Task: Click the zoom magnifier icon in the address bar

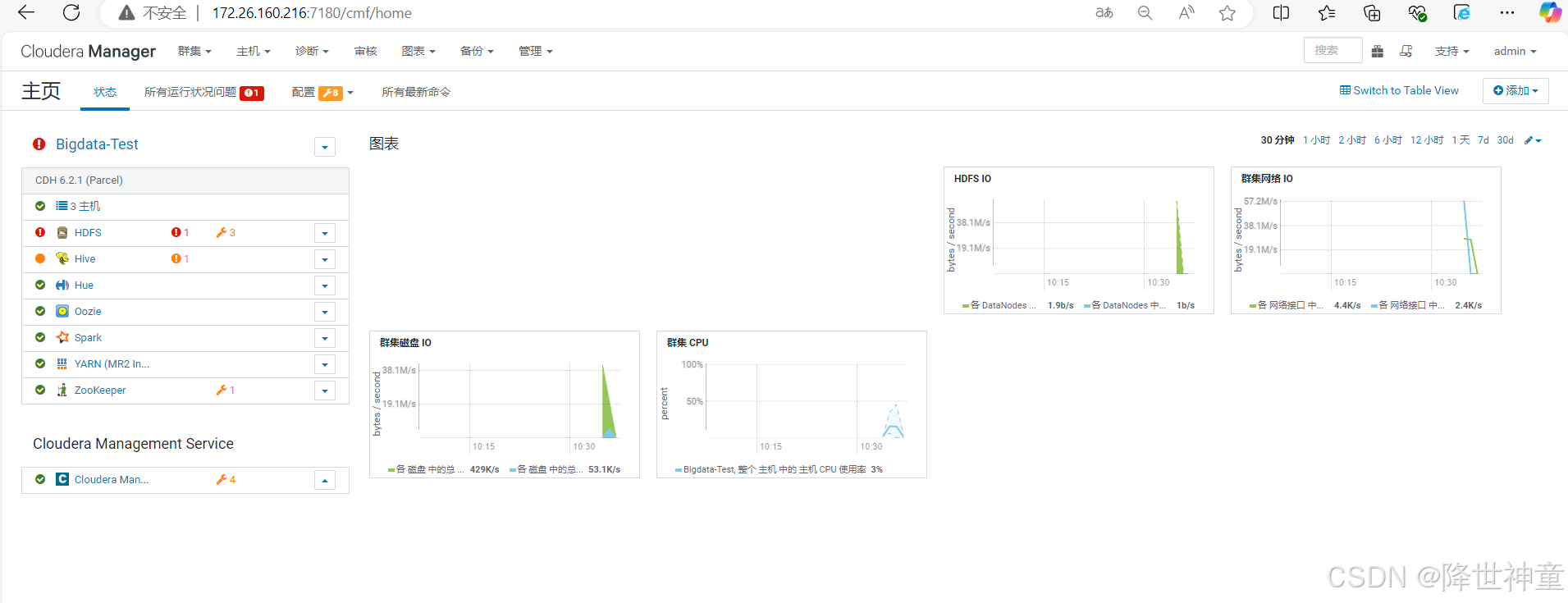Action: pos(1145,12)
